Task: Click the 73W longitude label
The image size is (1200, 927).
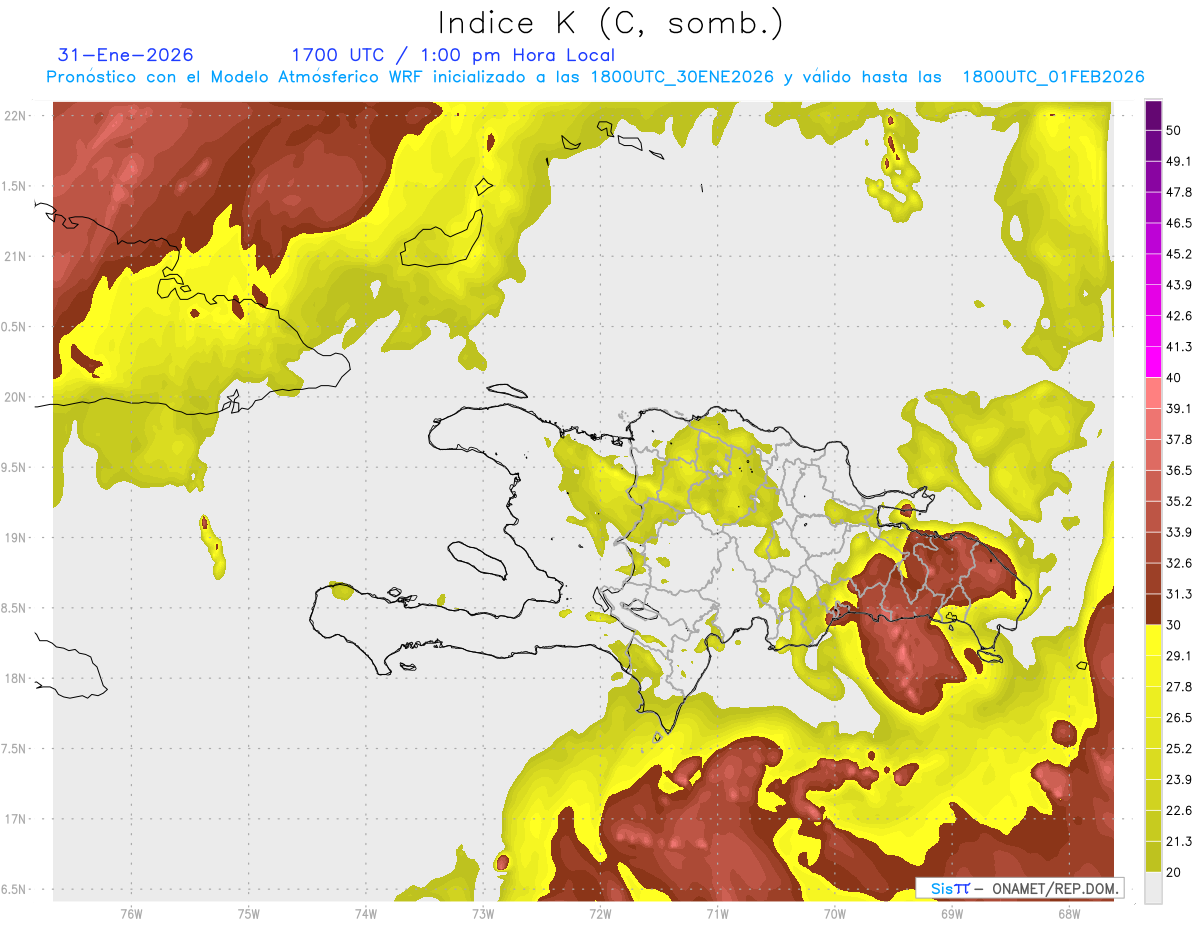Action: pos(483,913)
